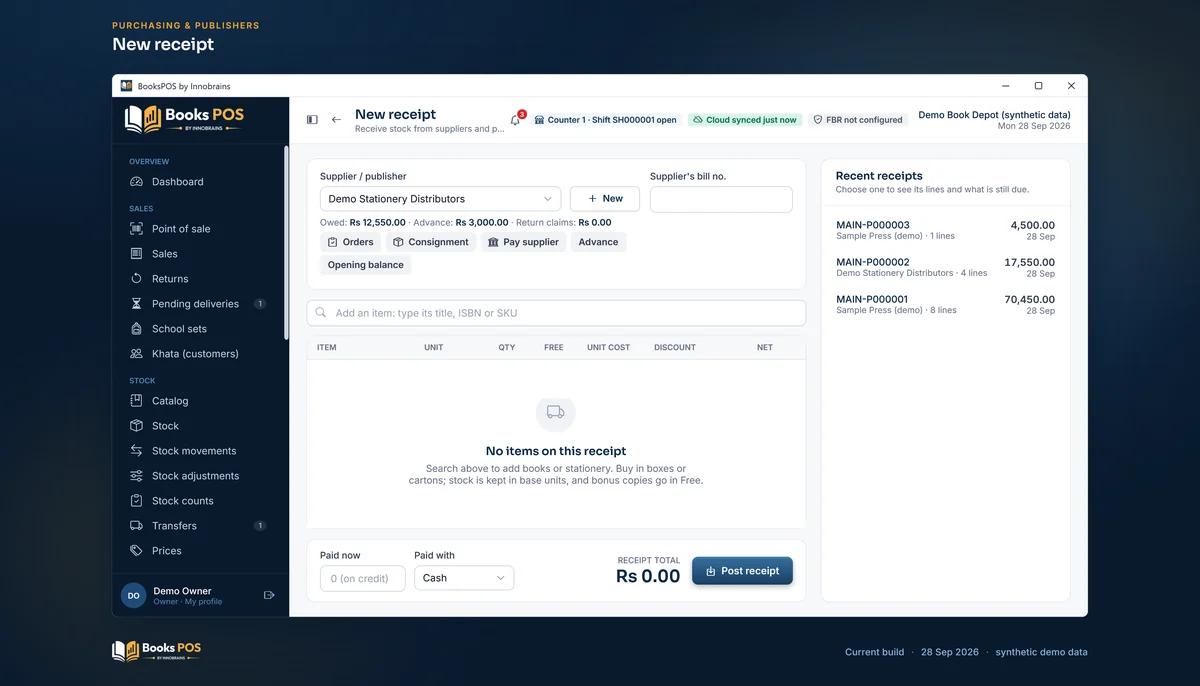Image resolution: width=1200 pixels, height=686 pixels.
Task: Click the Opening balance button
Action: pos(366,265)
